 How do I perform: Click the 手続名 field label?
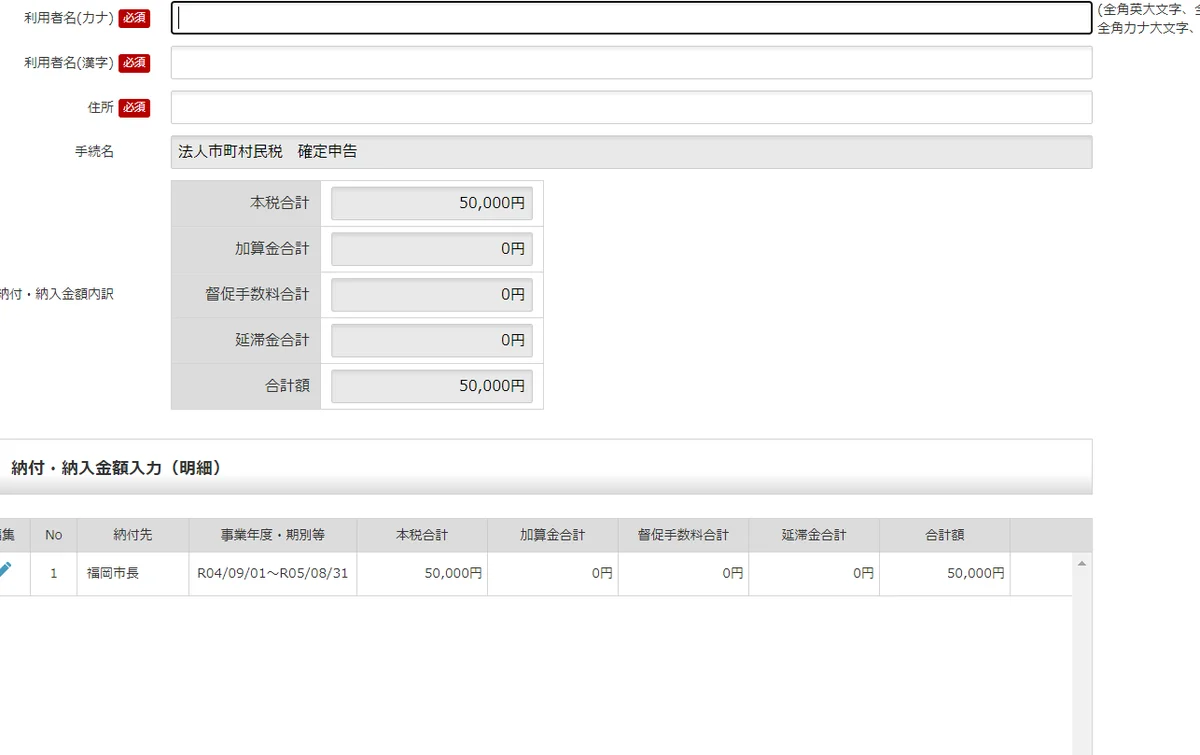point(94,152)
